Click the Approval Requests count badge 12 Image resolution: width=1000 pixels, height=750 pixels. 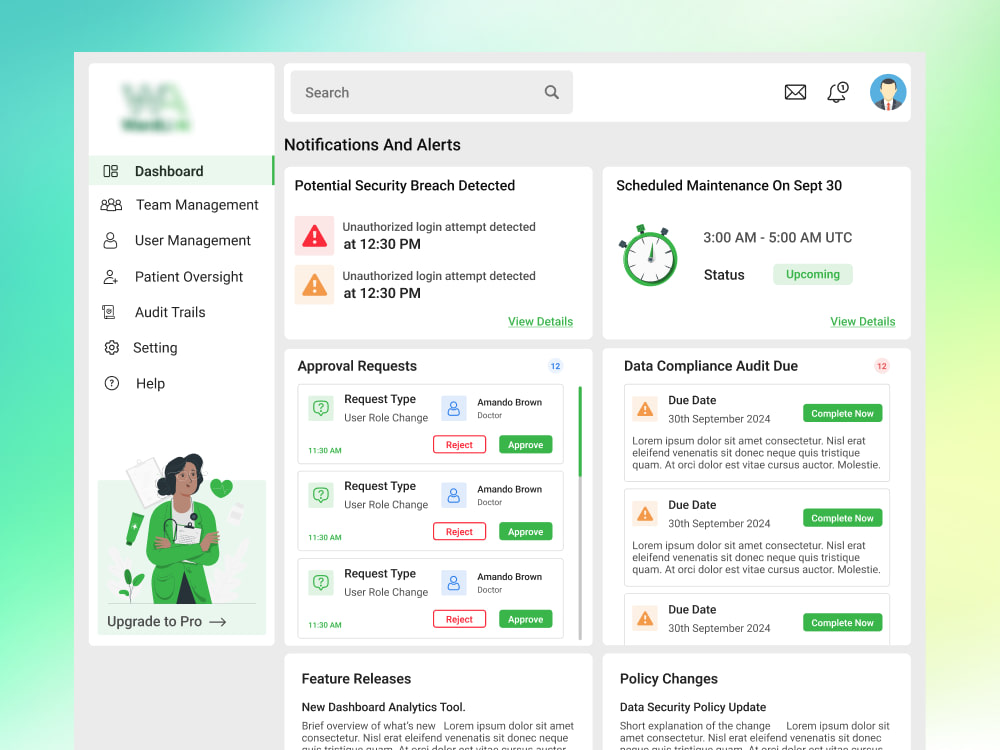(x=555, y=366)
